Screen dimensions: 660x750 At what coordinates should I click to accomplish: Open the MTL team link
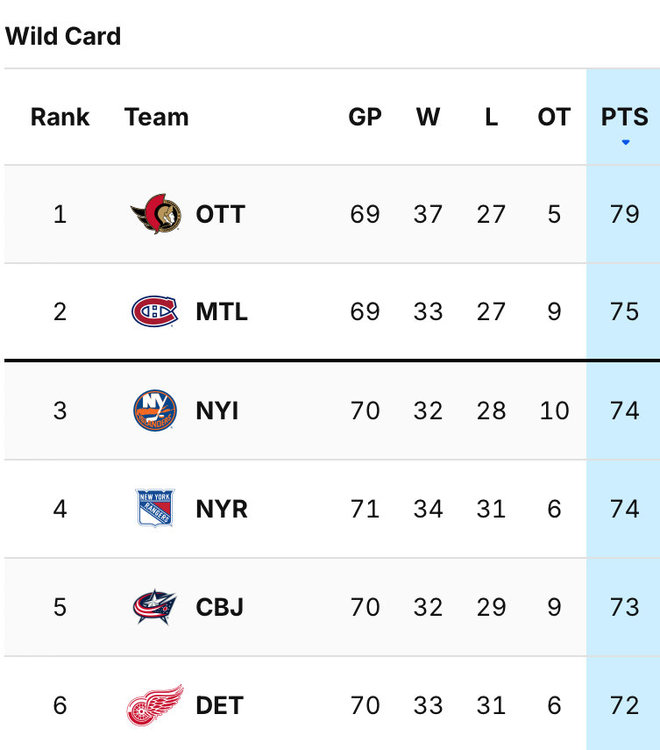(221, 311)
